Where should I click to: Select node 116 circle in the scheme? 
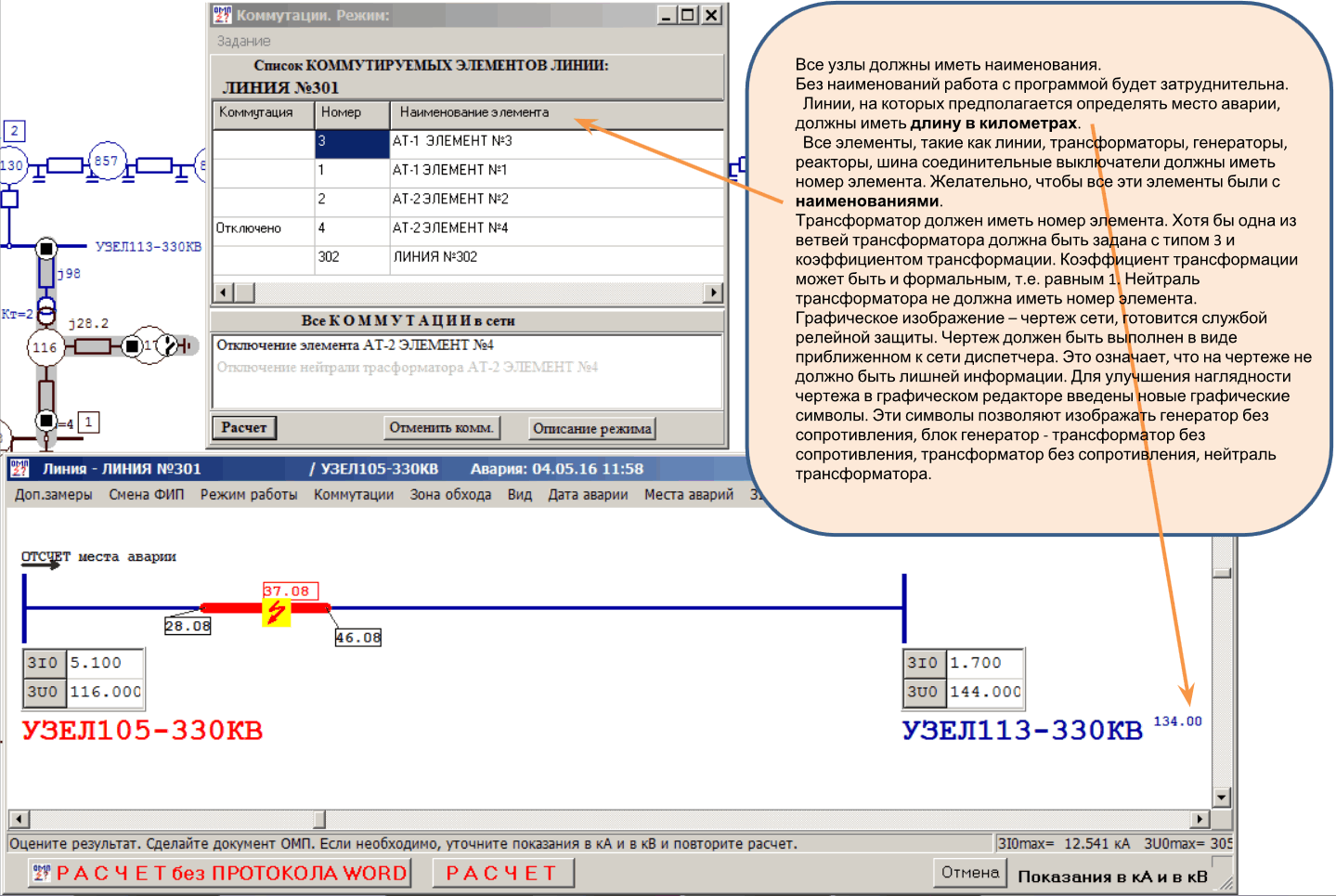(x=45, y=348)
